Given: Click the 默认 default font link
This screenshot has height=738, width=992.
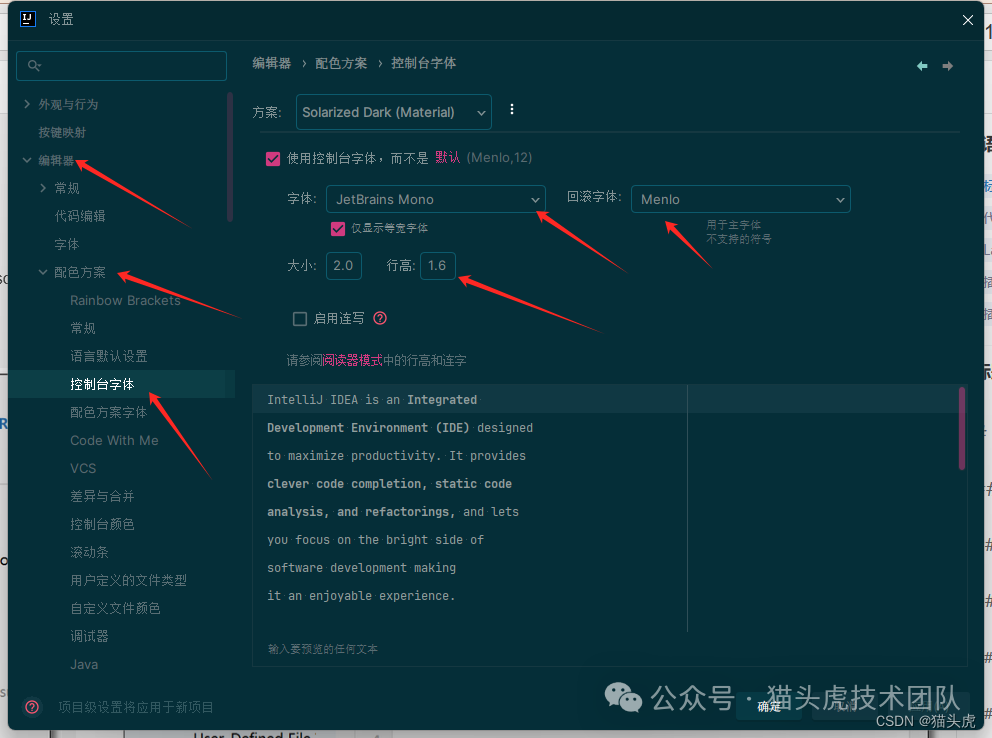Looking at the screenshot, I should (447, 157).
